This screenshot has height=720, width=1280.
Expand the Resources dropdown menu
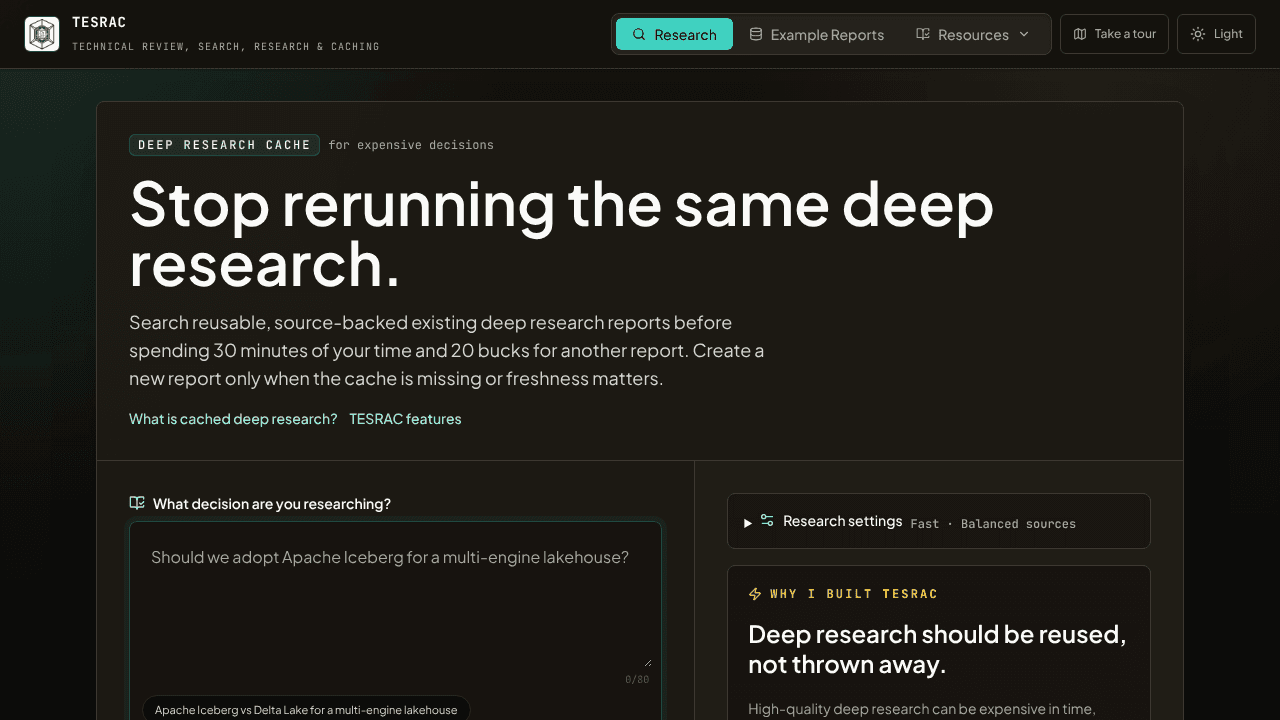972,34
